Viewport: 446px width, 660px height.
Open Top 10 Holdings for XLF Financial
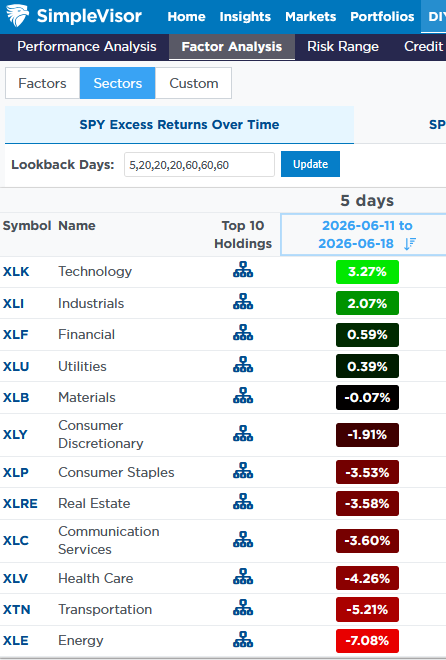point(243,333)
